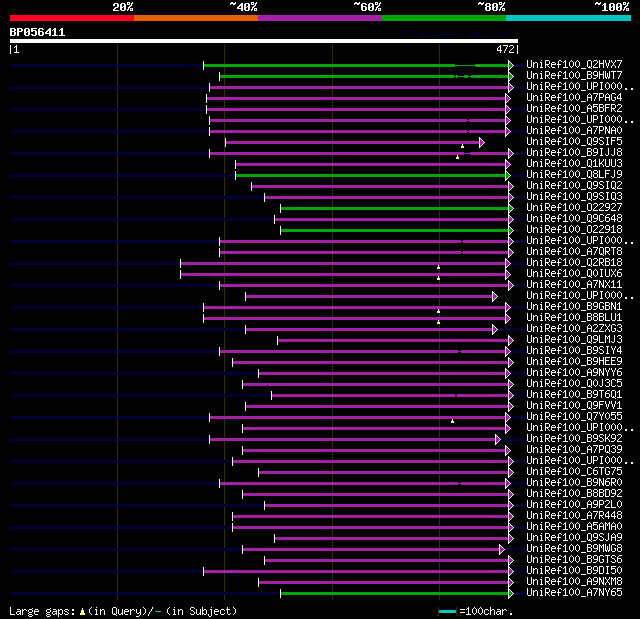Click the UniRef100_O22918 label
The width and height of the screenshot is (640, 619).
tap(574, 230)
